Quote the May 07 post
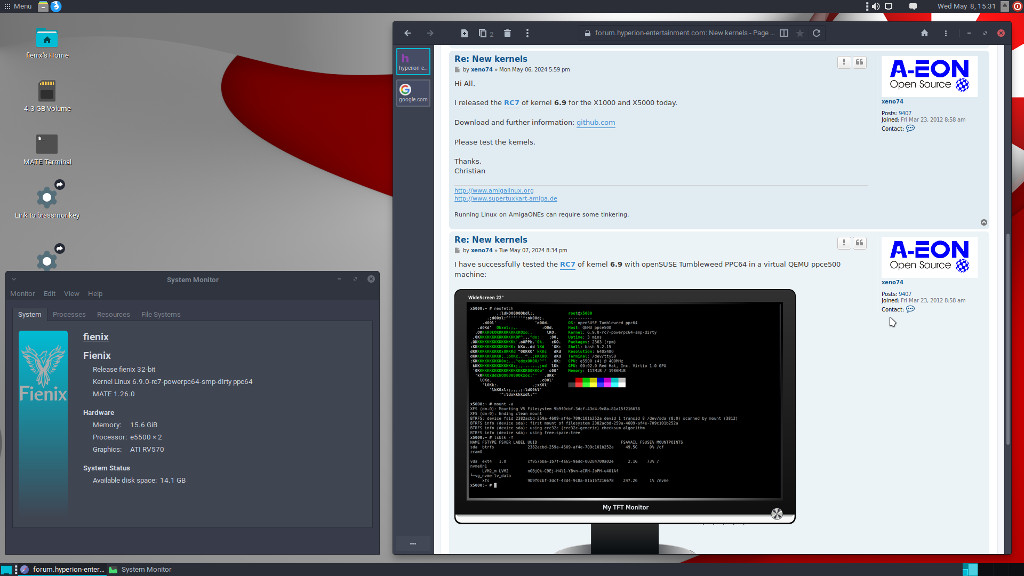 [859, 243]
